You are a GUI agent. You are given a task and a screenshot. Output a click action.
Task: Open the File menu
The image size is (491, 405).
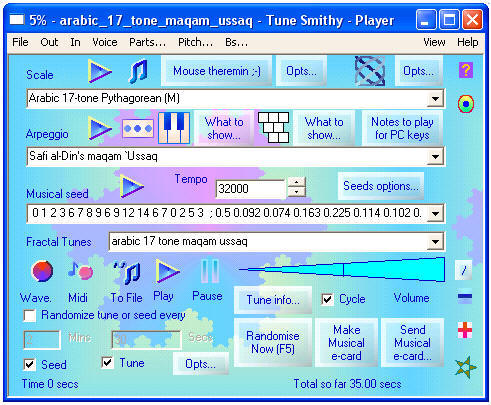coord(20,42)
